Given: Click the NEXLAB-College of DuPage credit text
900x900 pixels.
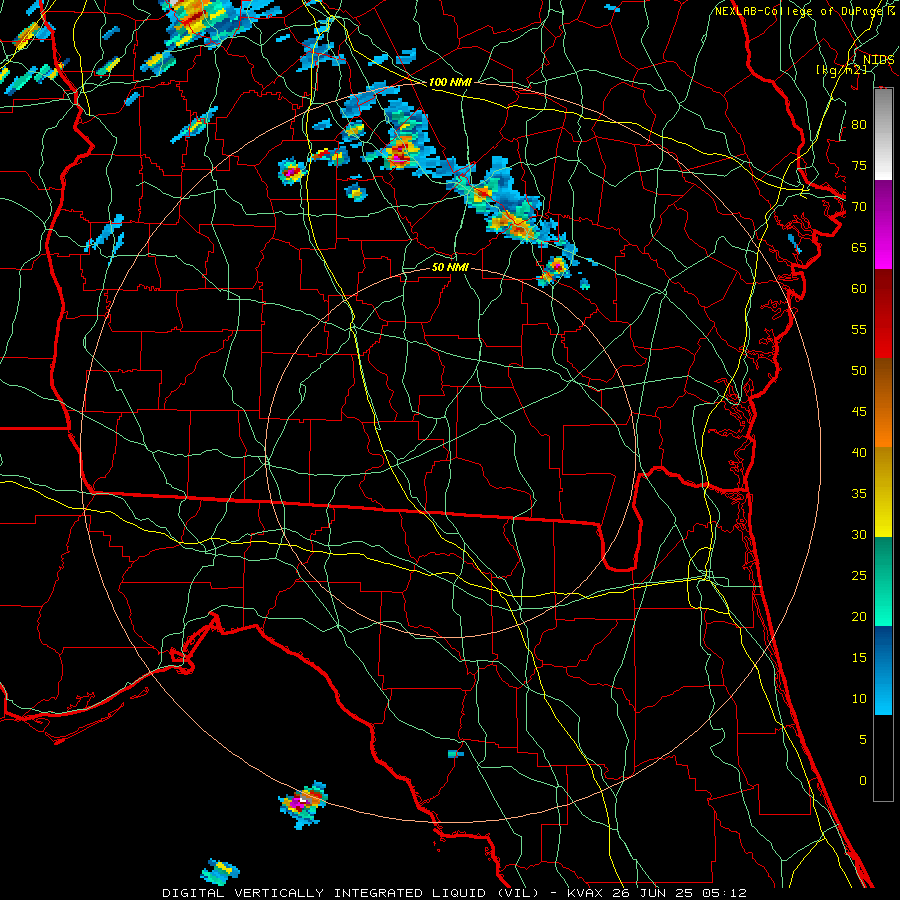Looking at the screenshot, I should [x=801, y=11].
